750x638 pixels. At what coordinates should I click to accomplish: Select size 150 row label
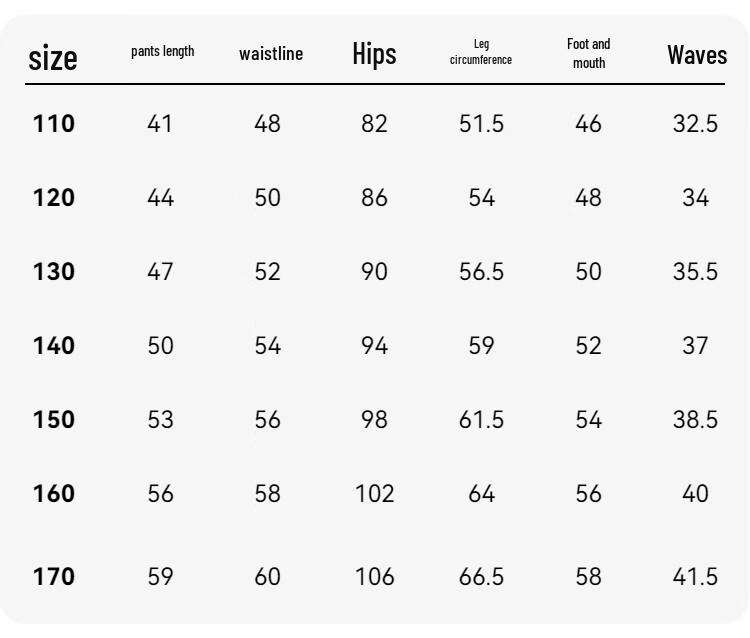[54, 419]
